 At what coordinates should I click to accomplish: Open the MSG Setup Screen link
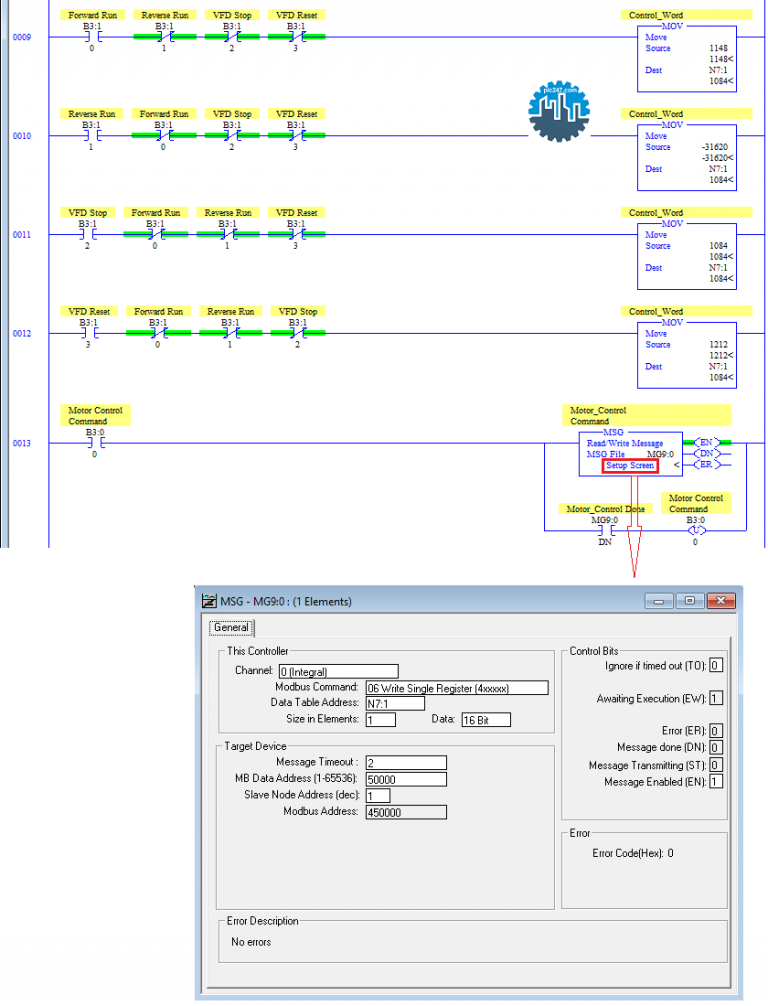coord(629,466)
